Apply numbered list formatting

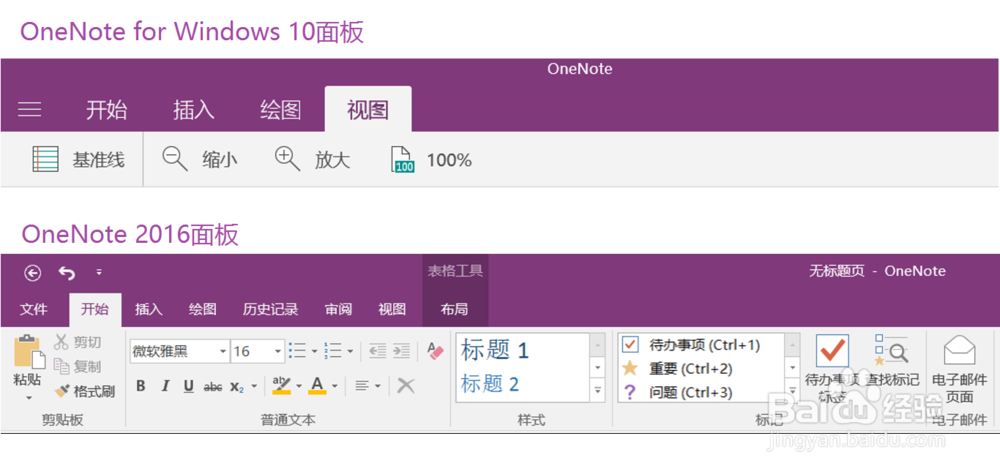tap(334, 350)
